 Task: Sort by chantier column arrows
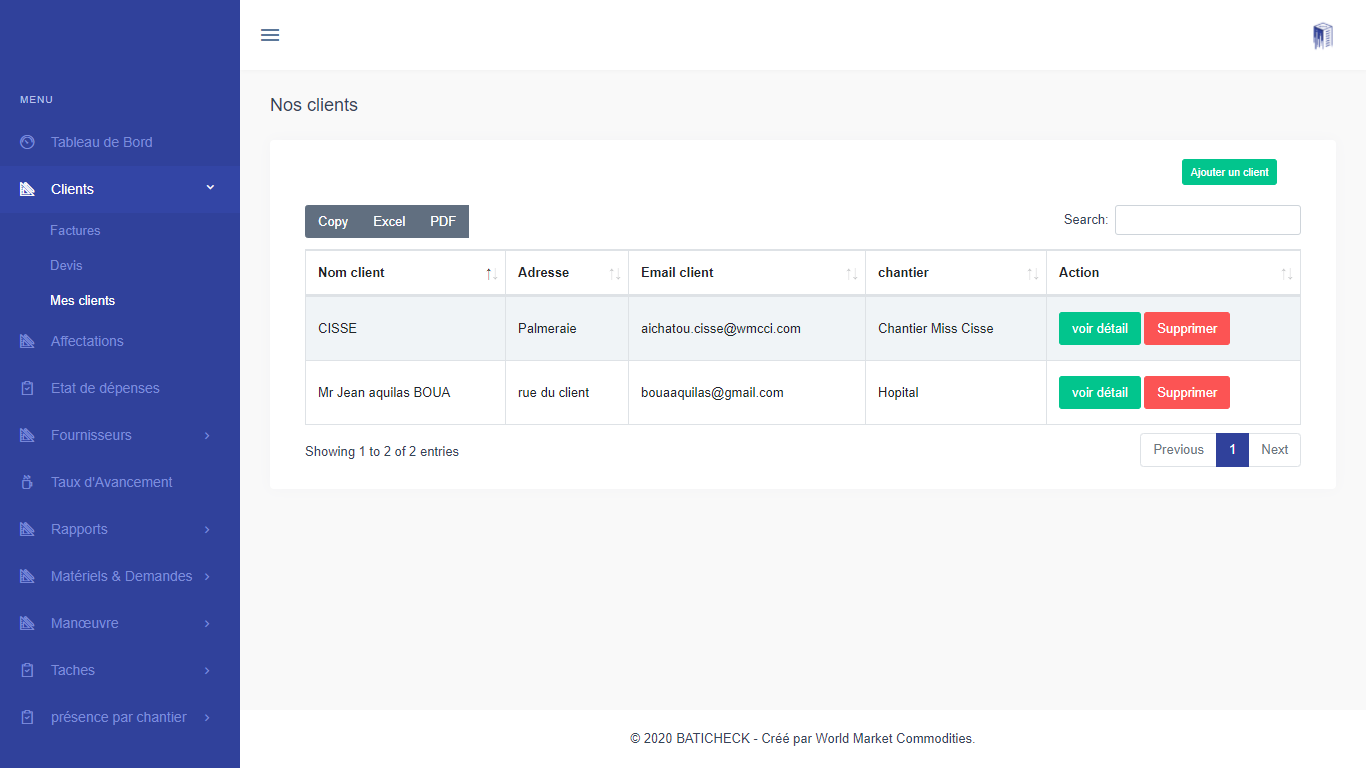(x=1032, y=274)
